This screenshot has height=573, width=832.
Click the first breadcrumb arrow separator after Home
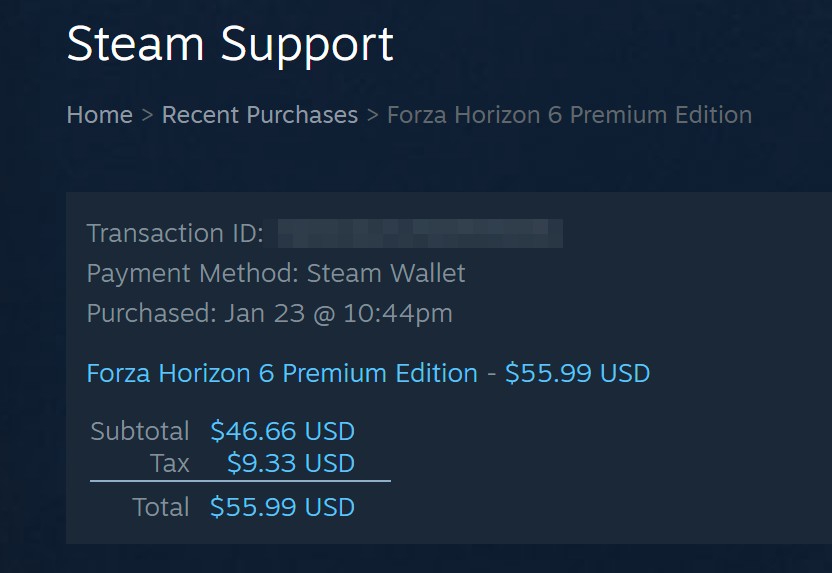[x=147, y=115]
